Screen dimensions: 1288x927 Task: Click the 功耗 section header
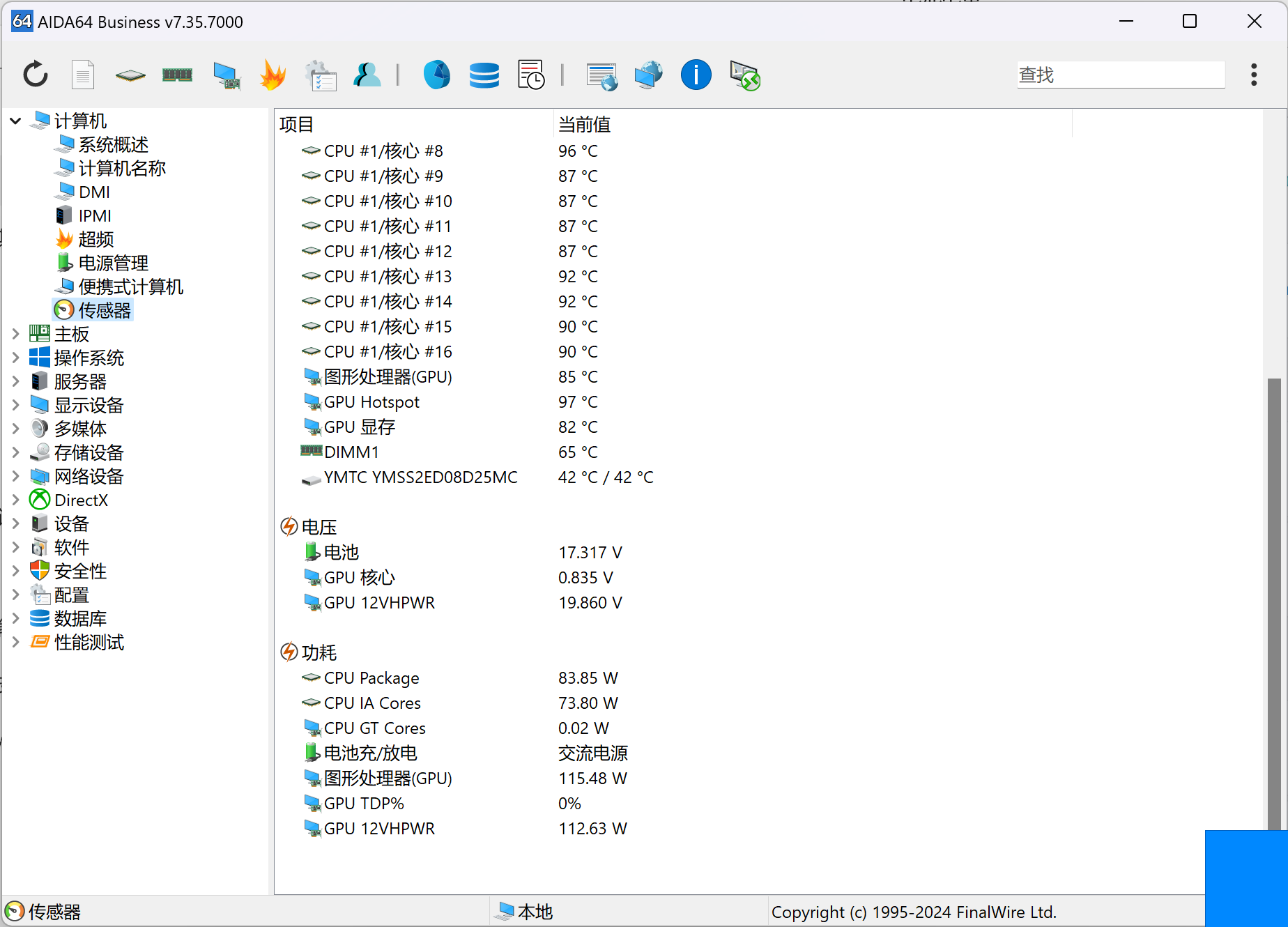[x=309, y=653]
